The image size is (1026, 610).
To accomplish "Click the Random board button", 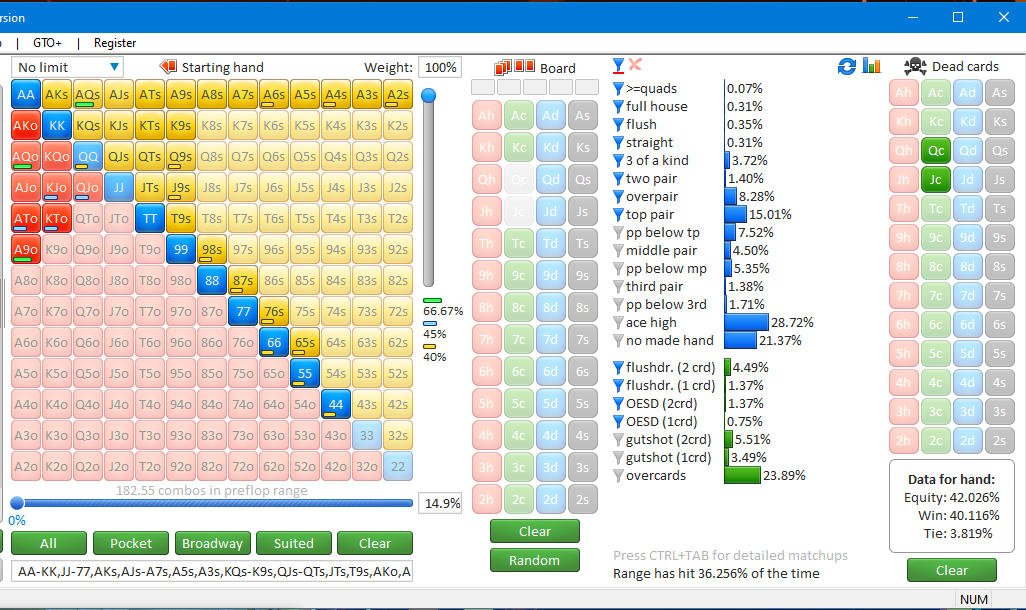I will (x=535, y=560).
